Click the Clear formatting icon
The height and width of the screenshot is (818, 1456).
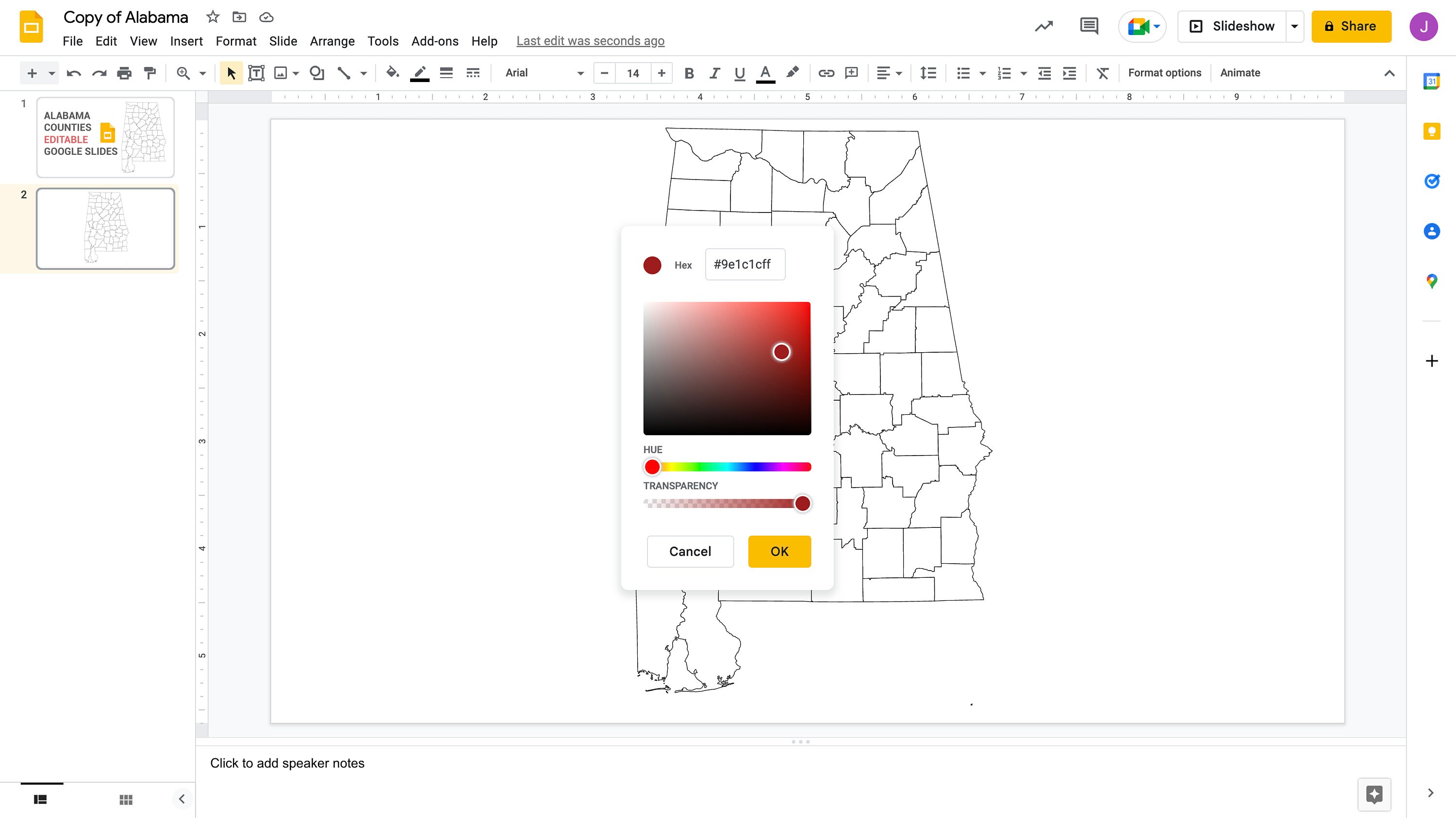(1102, 73)
